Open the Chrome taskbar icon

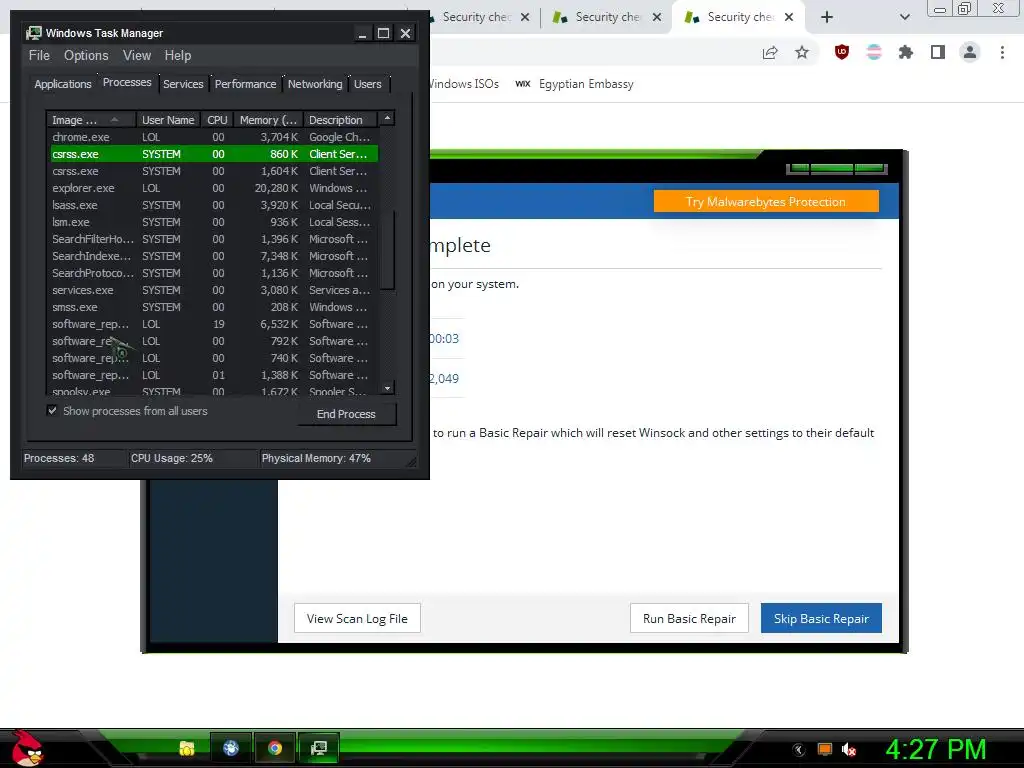(x=275, y=748)
